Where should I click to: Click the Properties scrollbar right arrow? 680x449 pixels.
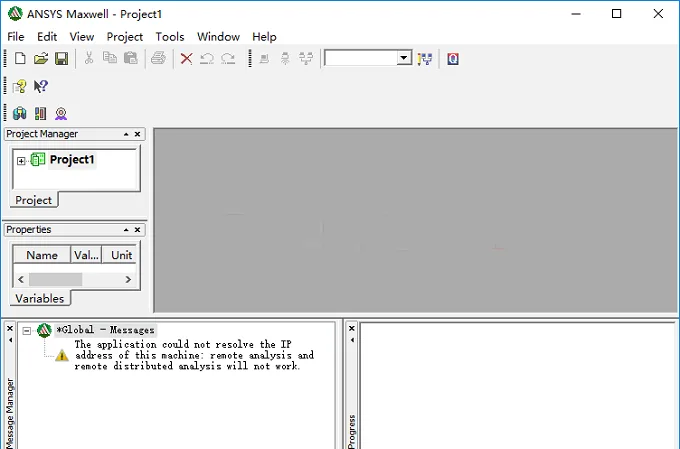(x=128, y=279)
